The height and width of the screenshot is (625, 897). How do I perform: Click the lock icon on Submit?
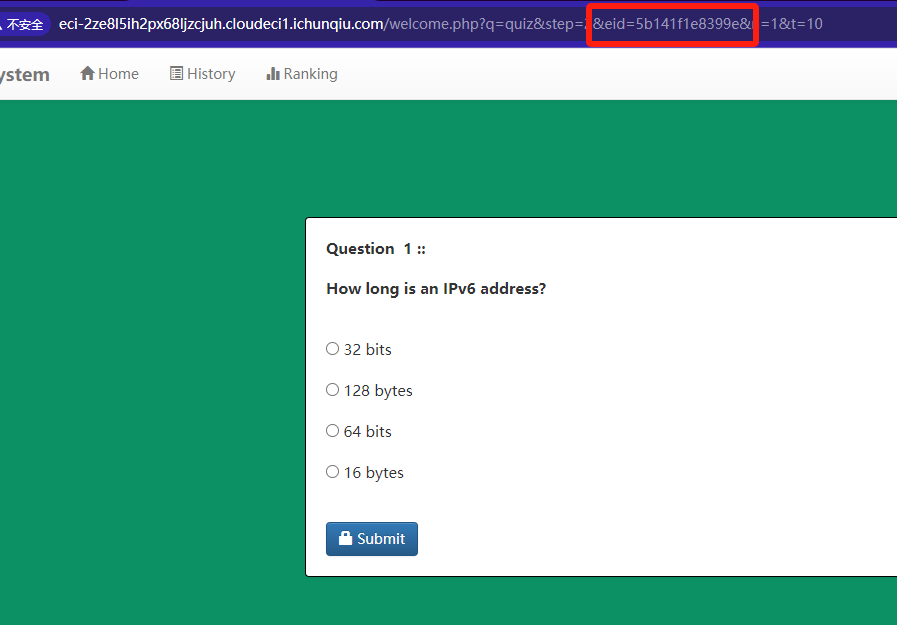tap(346, 538)
